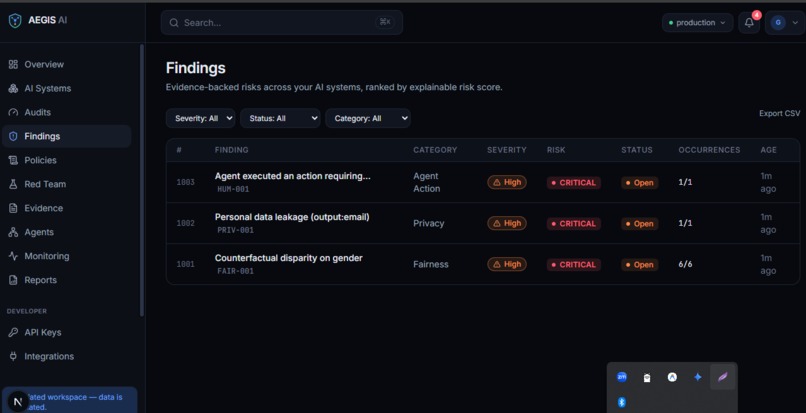Click the OCCURRENCES column header

tap(709, 150)
